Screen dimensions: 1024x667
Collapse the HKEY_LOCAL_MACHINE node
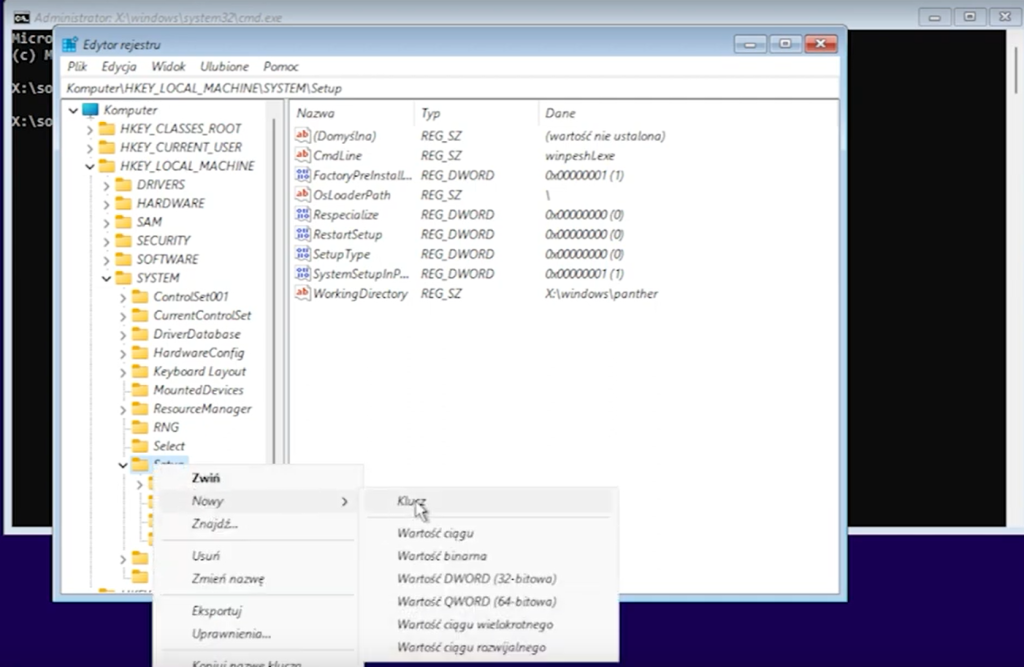click(x=89, y=167)
